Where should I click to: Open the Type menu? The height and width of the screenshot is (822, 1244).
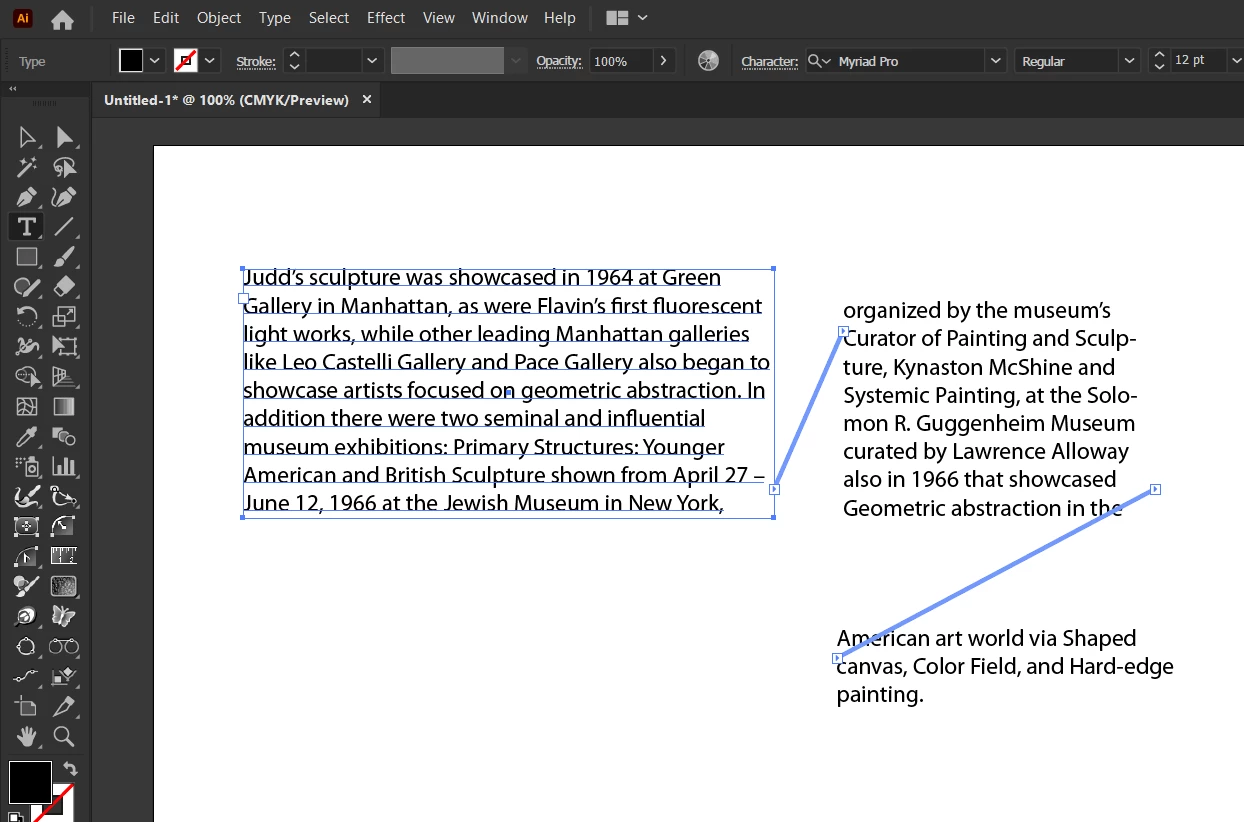(x=274, y=18)
